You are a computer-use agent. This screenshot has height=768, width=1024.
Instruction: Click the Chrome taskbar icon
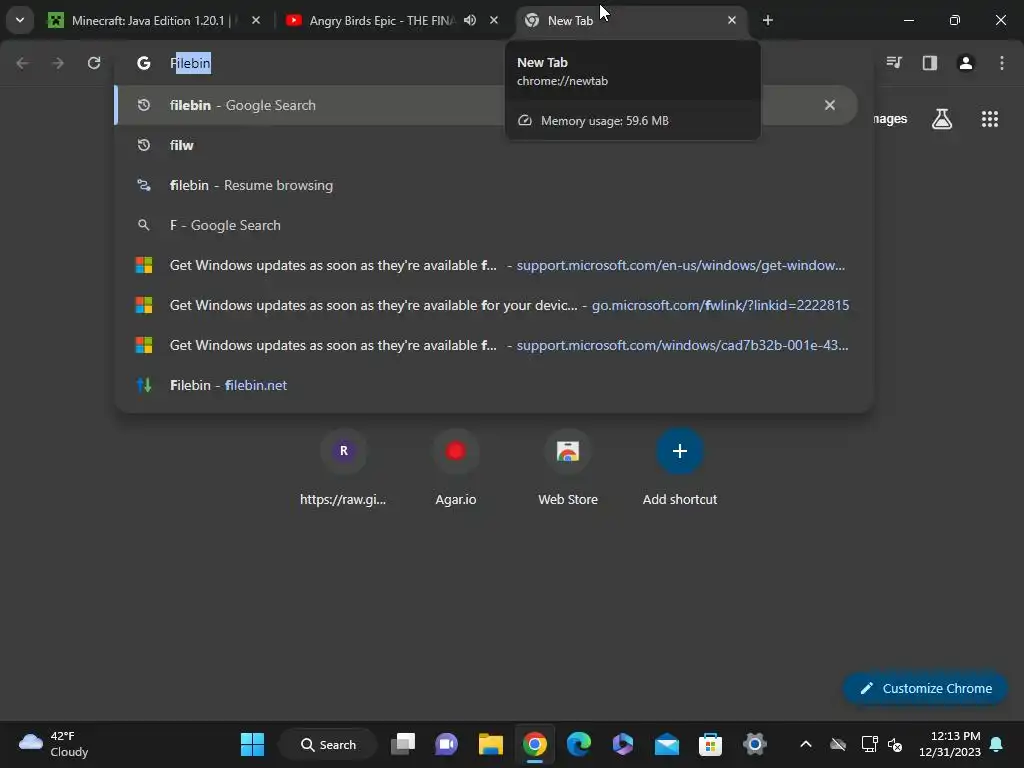pyautogui.click(x=534, y=744)
